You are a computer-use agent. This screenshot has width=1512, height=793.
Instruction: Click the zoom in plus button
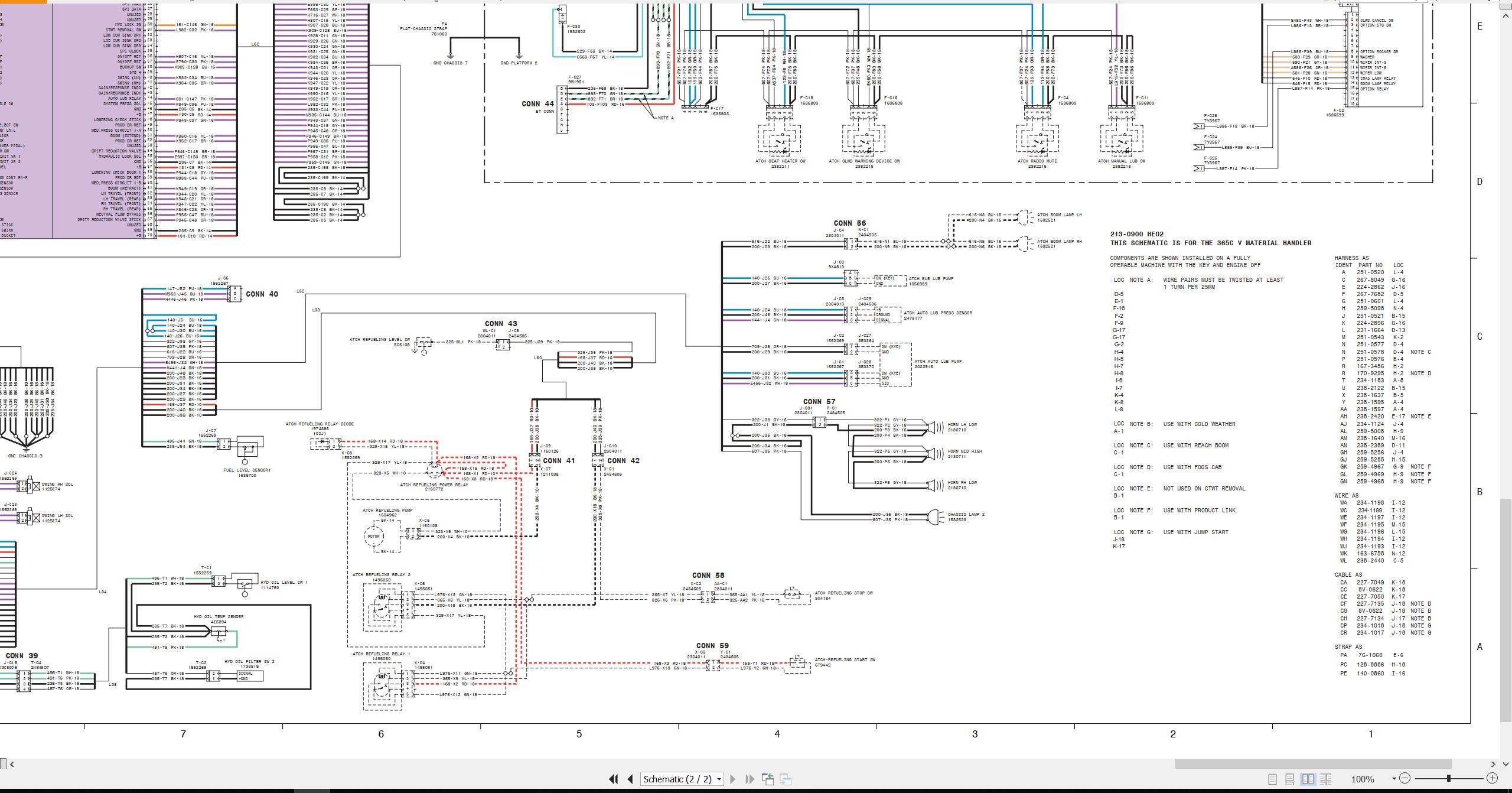coord(1492,778)
